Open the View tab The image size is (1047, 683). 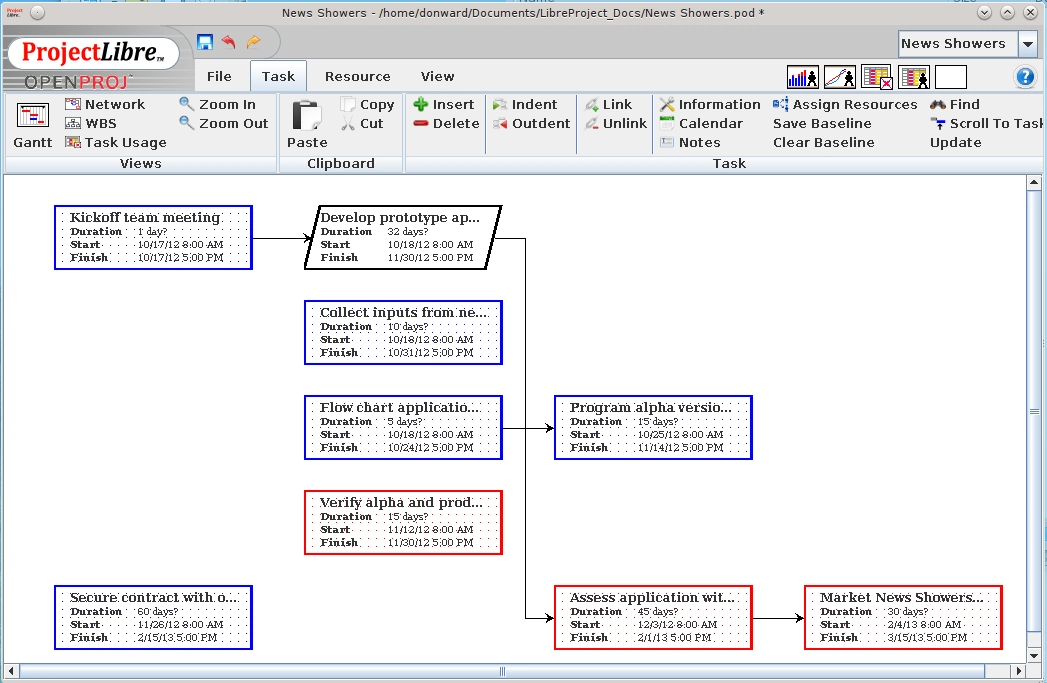(437, 76)
